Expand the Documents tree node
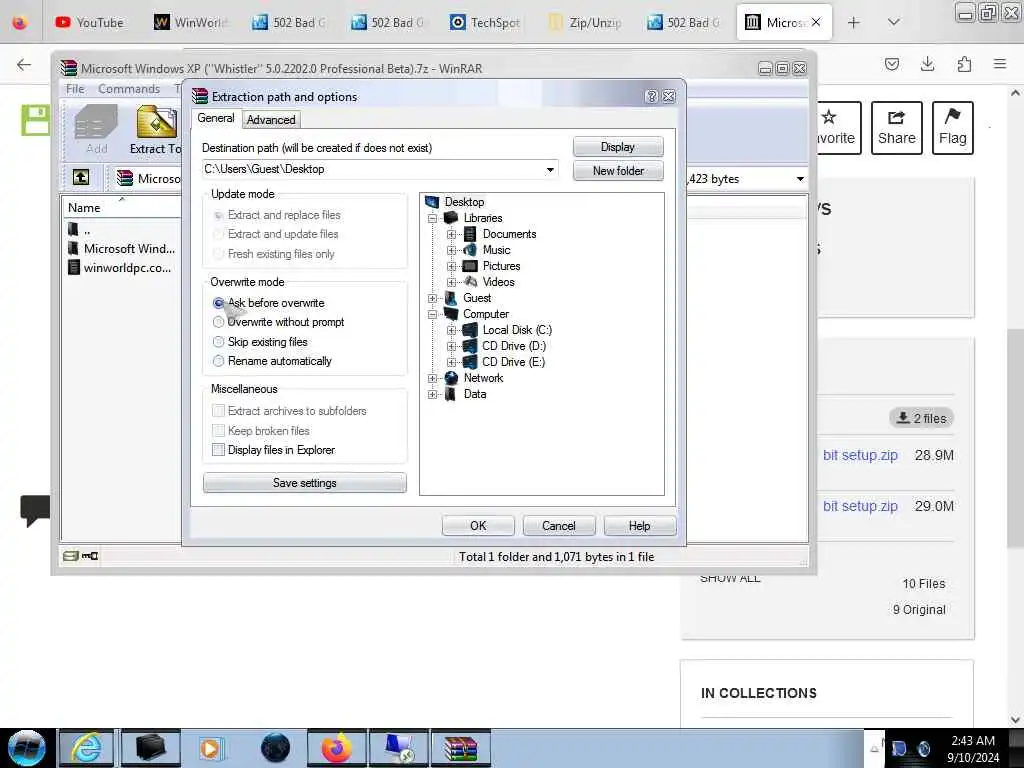Viewport: 1024px width, 768px height. [451, 234]
